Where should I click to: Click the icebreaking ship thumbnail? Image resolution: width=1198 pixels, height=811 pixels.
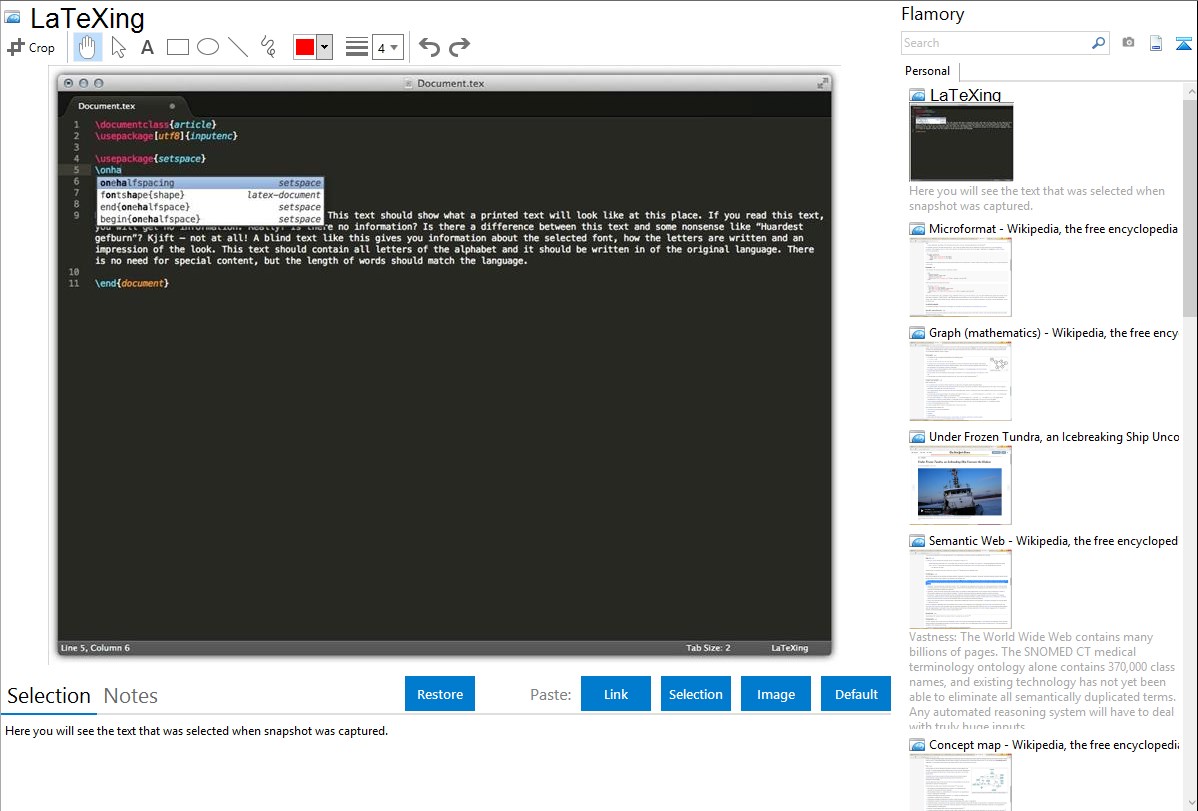point(960,485)
